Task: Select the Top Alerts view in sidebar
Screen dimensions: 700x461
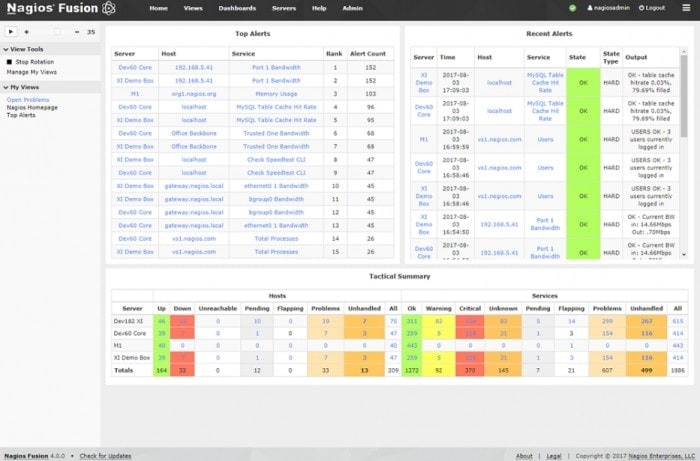Action: pos(21,115)
